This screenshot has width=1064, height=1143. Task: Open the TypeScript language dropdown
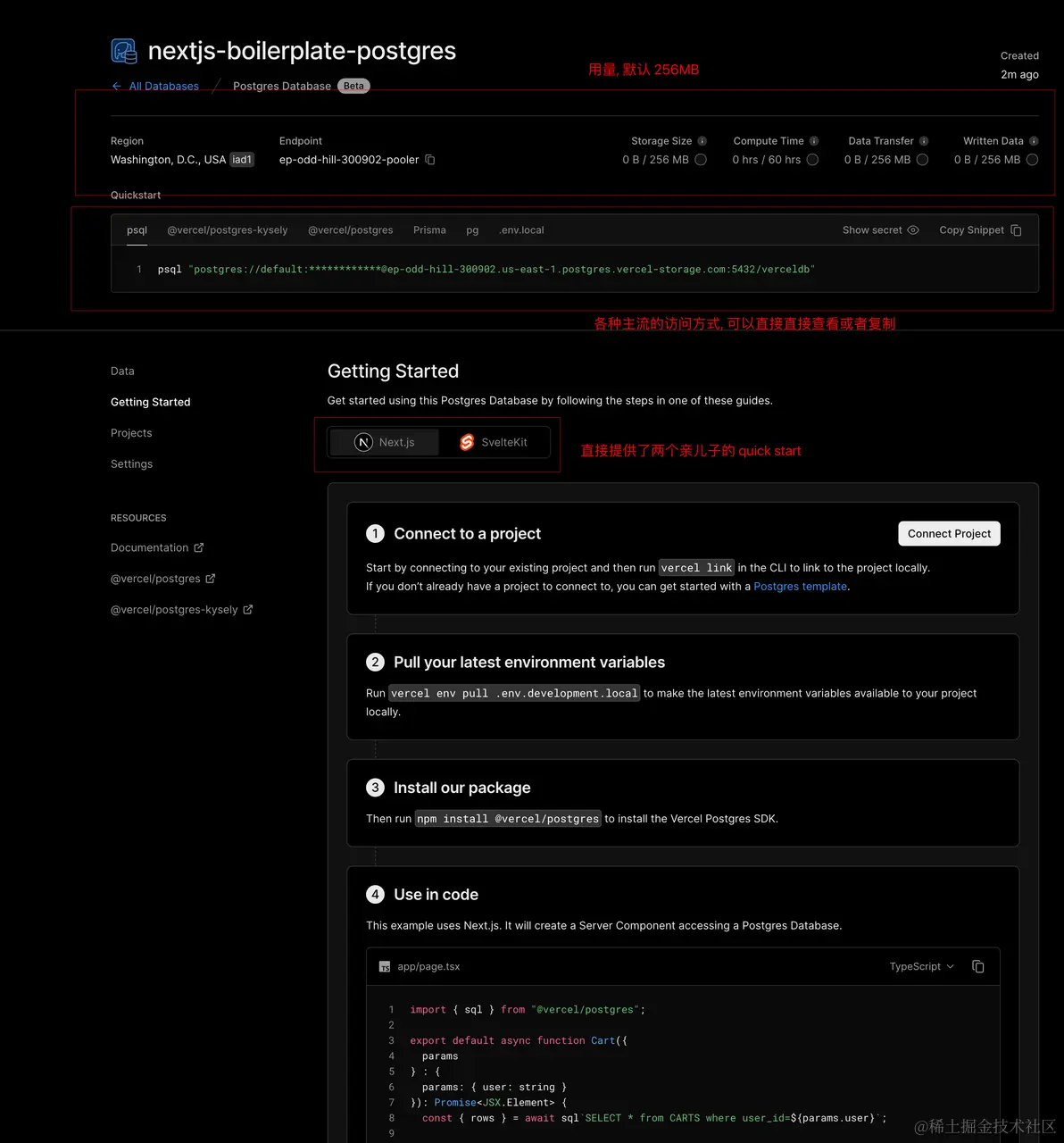(922, 966)
